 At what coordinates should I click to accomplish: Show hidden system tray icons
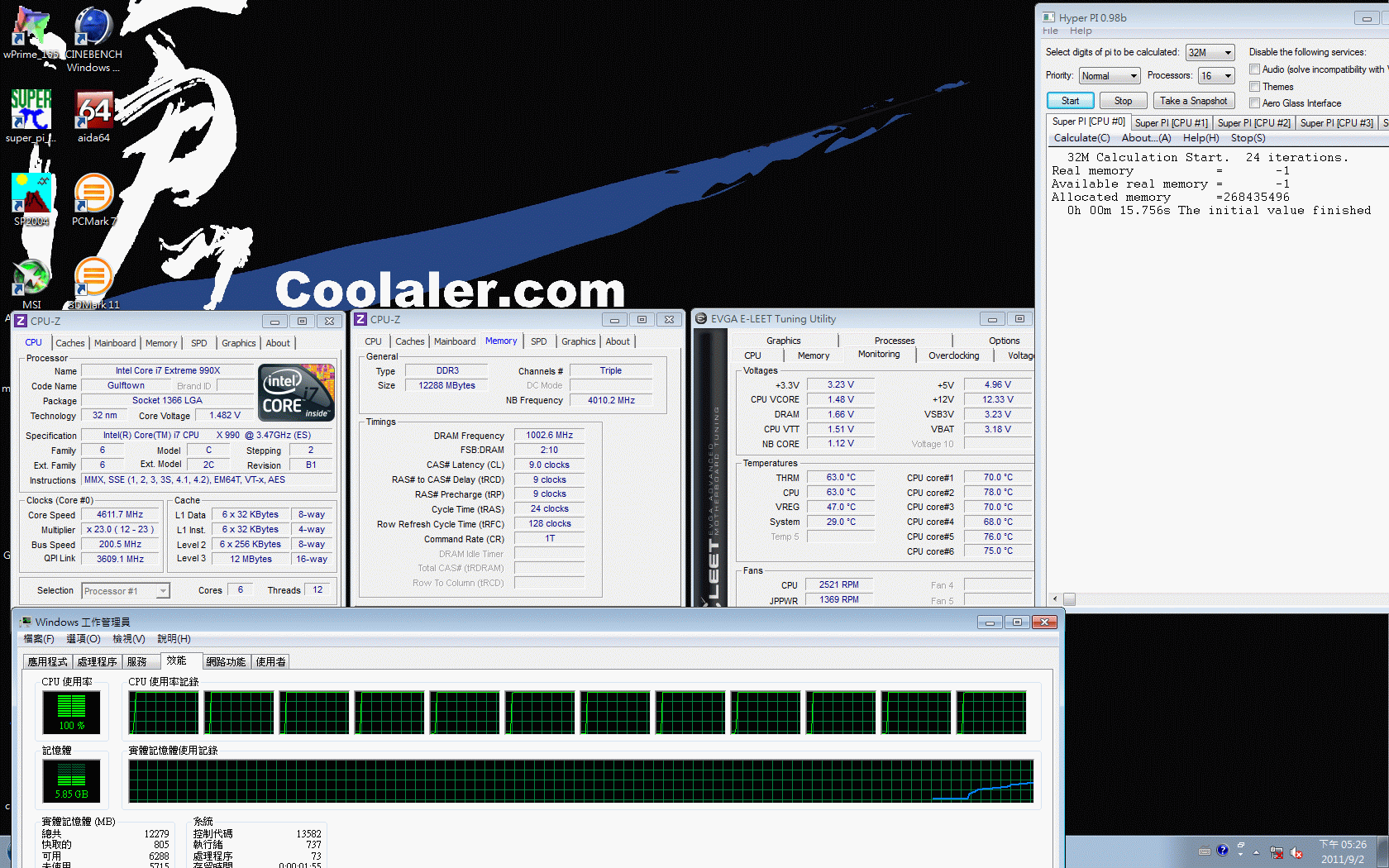pos(1256,851)
